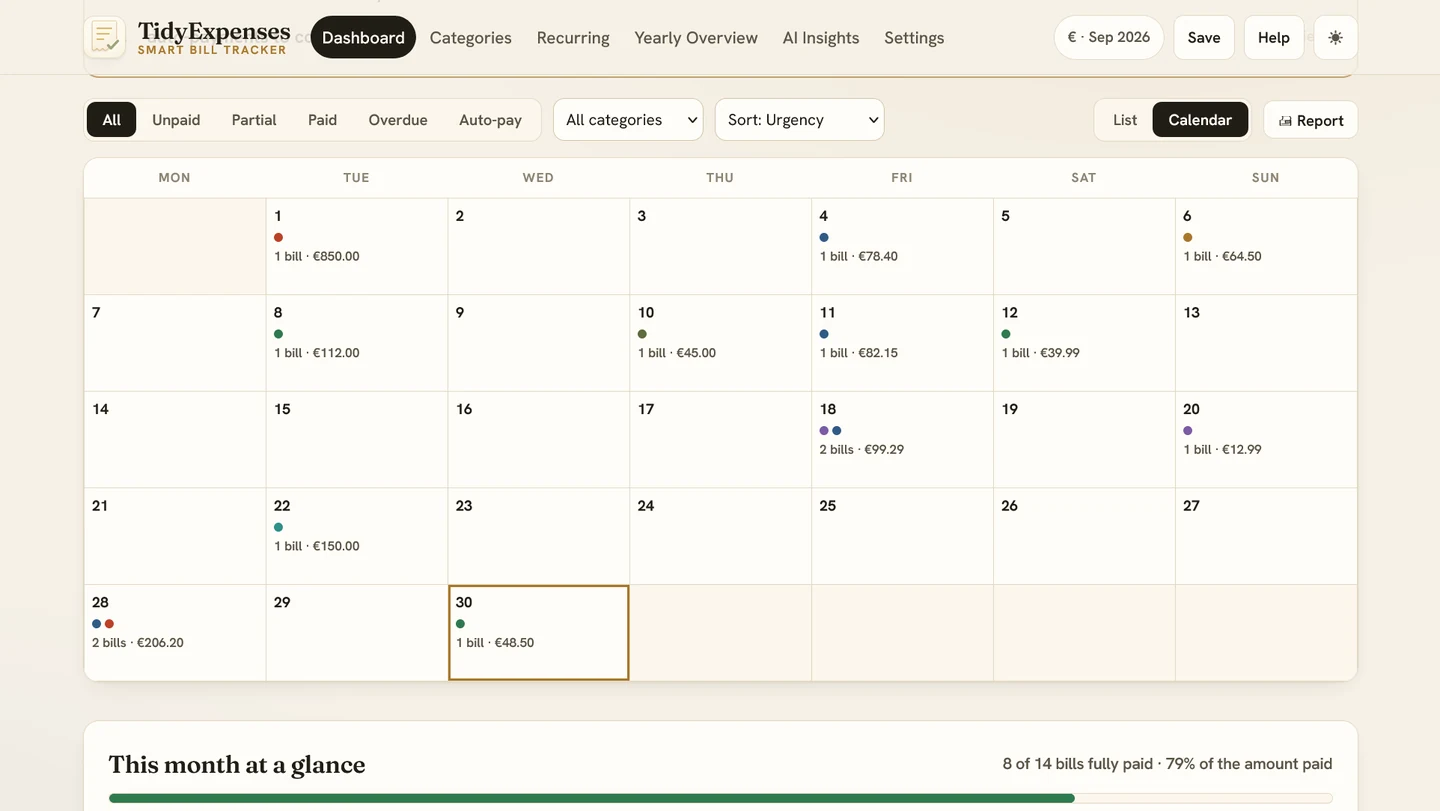Select calendar day 18 with 2 bills
This screenshot has width=1440, height=811.
click(902, 439)
